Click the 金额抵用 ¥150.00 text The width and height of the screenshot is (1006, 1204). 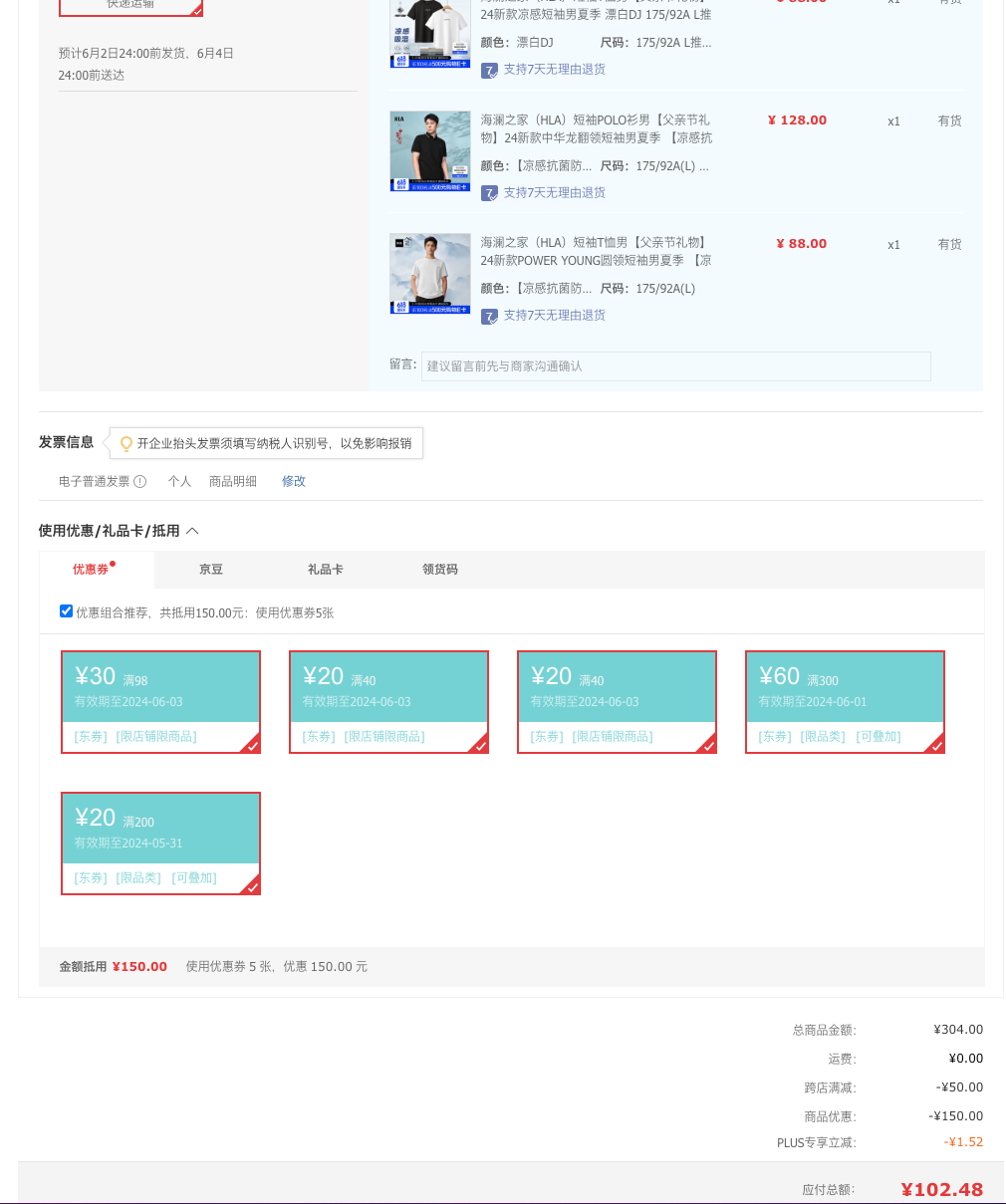pyautogui.click(x=113, y=966)
